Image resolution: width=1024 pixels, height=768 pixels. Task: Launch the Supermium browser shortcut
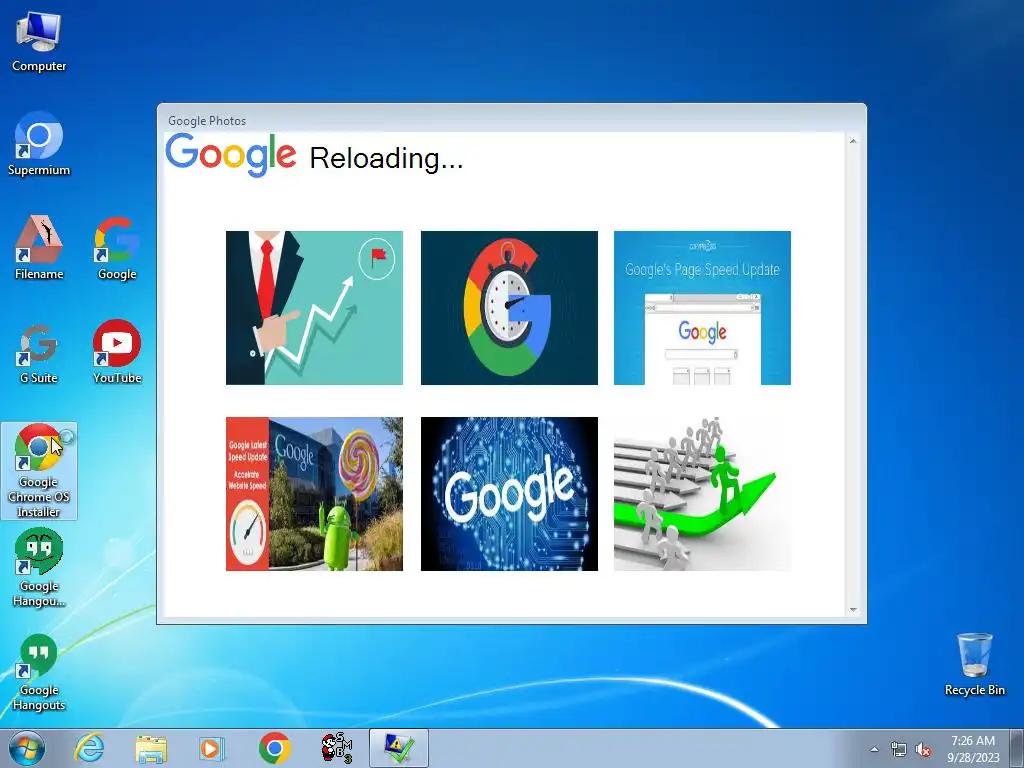point(39,144)
